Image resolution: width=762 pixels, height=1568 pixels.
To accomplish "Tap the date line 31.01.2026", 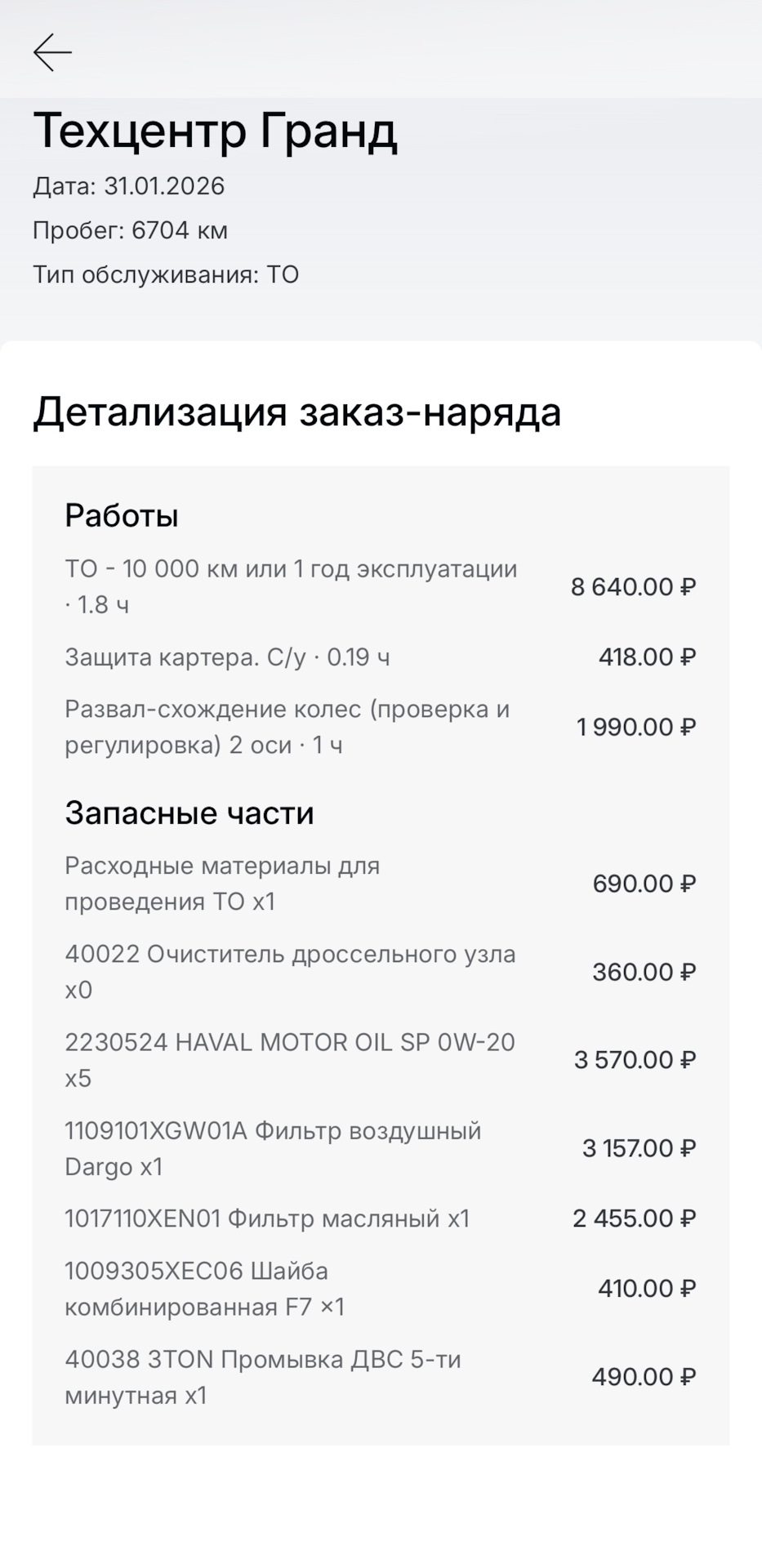I will coord(129,186).
